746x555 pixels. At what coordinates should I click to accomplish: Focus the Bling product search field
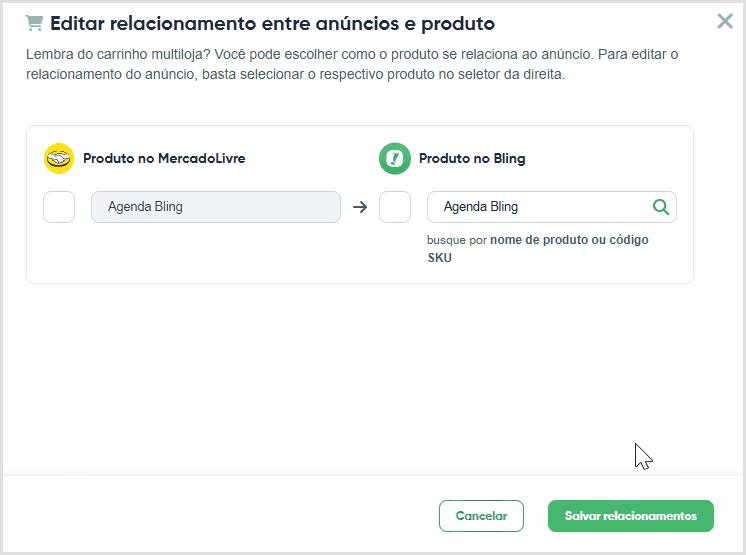(x=552, y=207)
